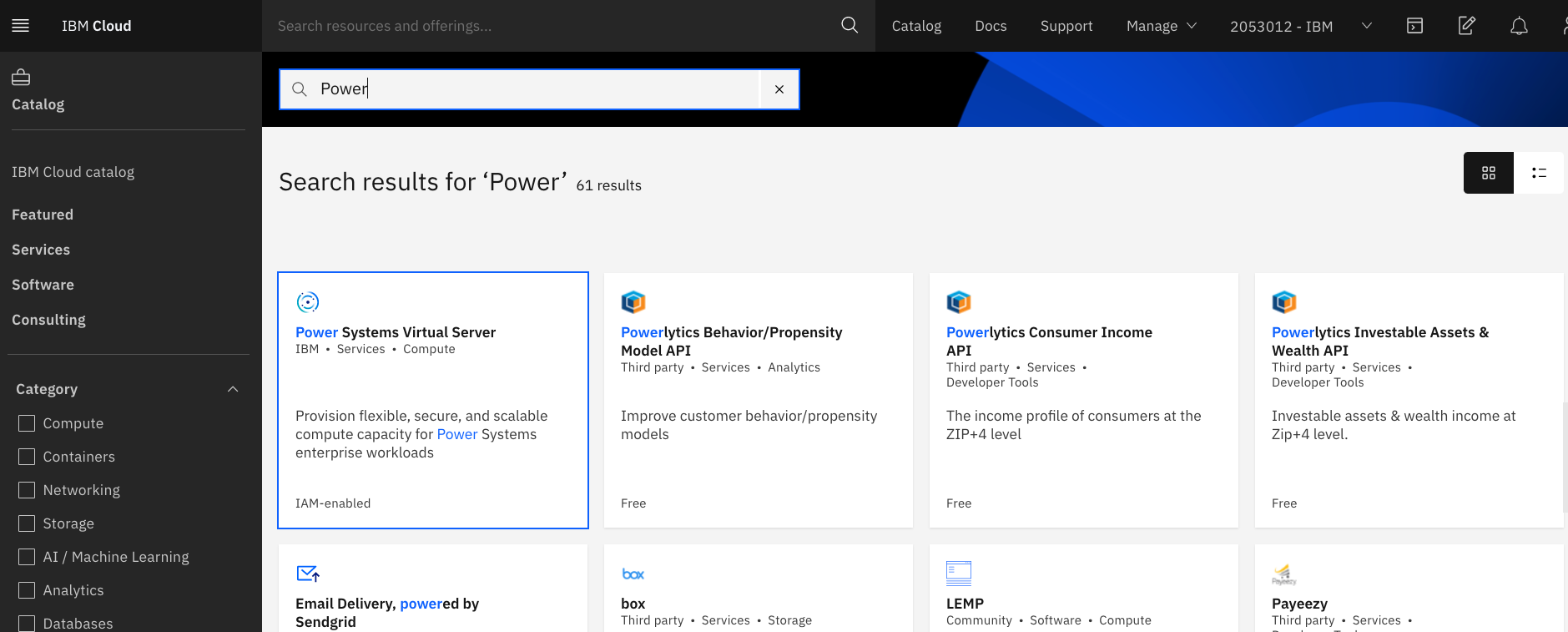
Task: Click the Catalog briefcase icon in sidebar
Action: 21,78
